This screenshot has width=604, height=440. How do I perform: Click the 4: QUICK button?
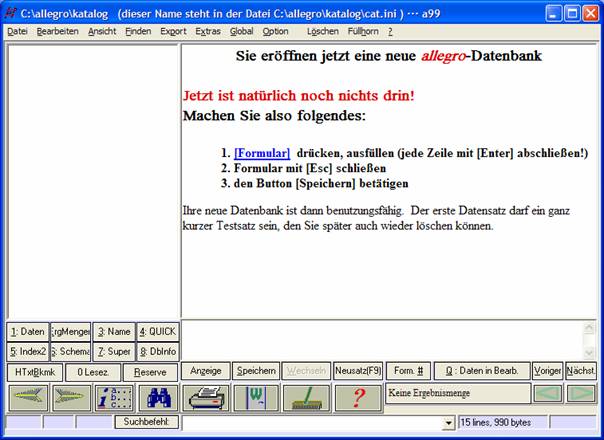(158, 332)
